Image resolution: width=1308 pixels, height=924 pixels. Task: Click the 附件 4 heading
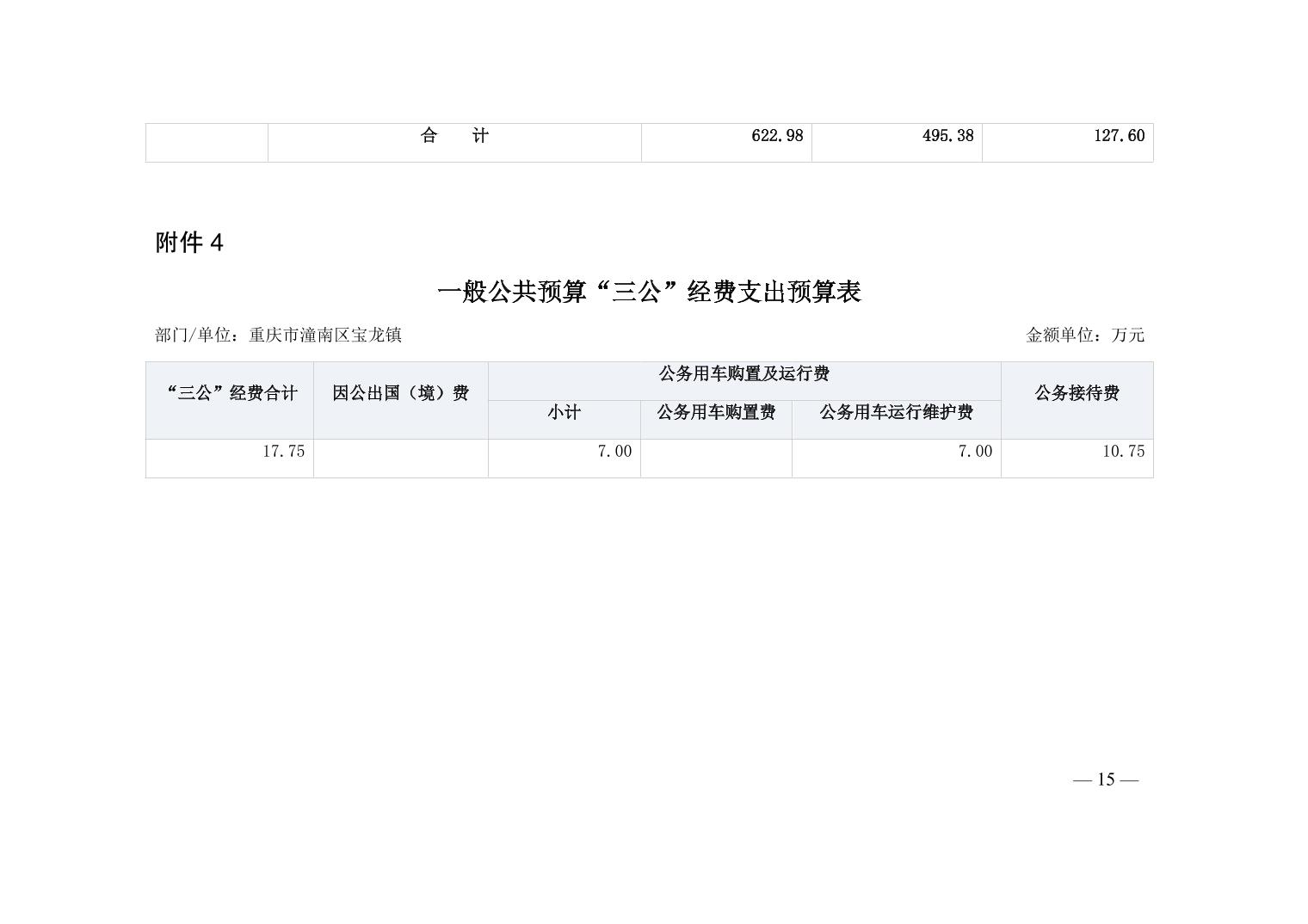[x=189, y=243]
